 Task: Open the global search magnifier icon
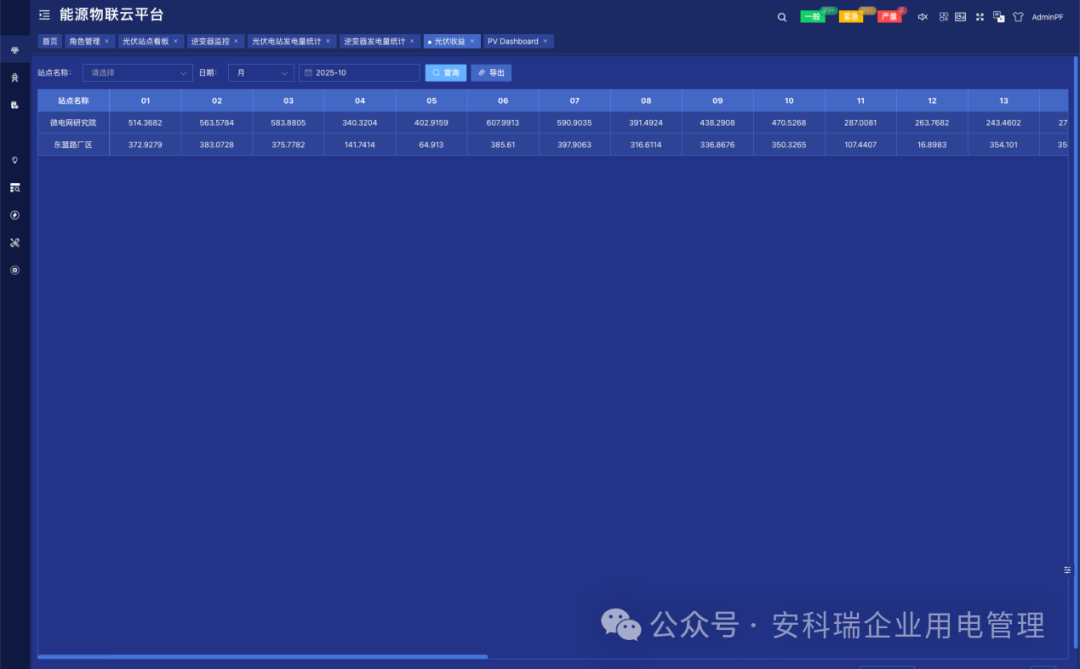(x=782, y=17)
